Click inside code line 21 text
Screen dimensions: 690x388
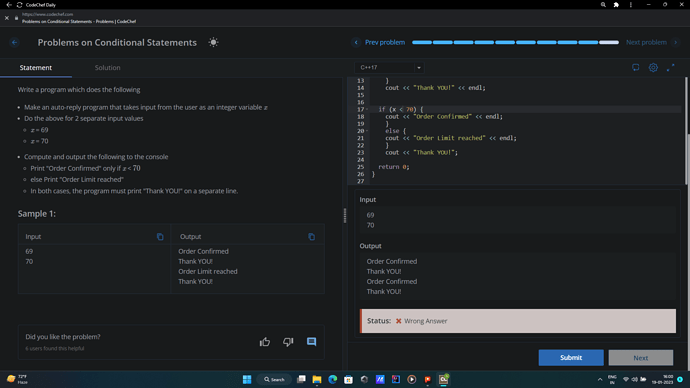[x=451, y=138]
